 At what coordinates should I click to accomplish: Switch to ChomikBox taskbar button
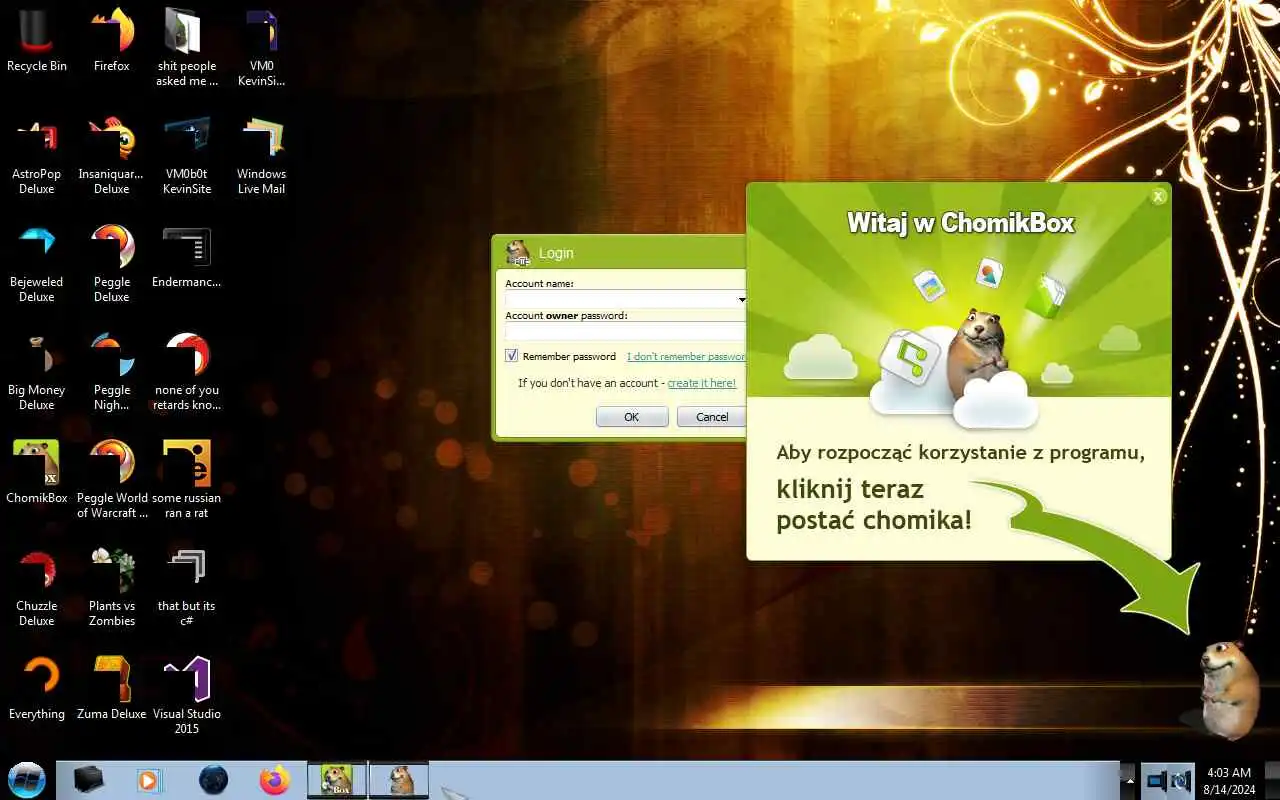click(x=337, y=779)
